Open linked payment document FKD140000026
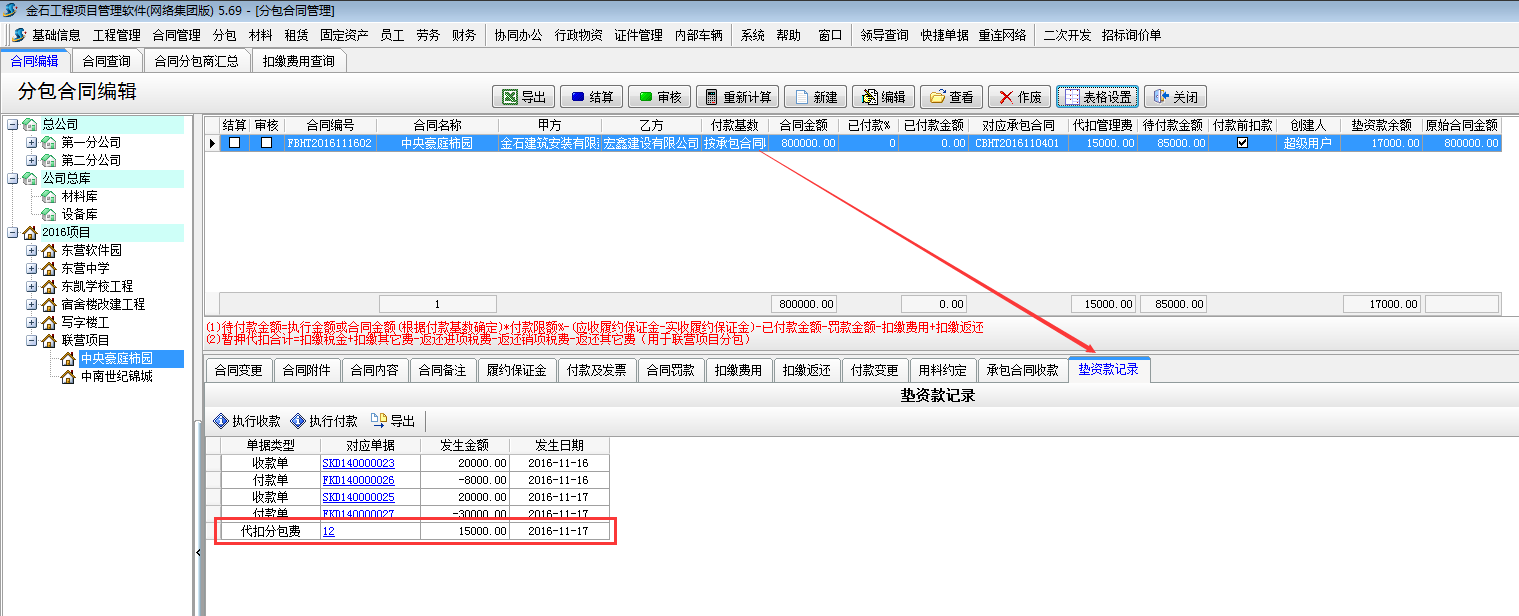This screenshot has width=1519, height=616. (x=358, y=480)
